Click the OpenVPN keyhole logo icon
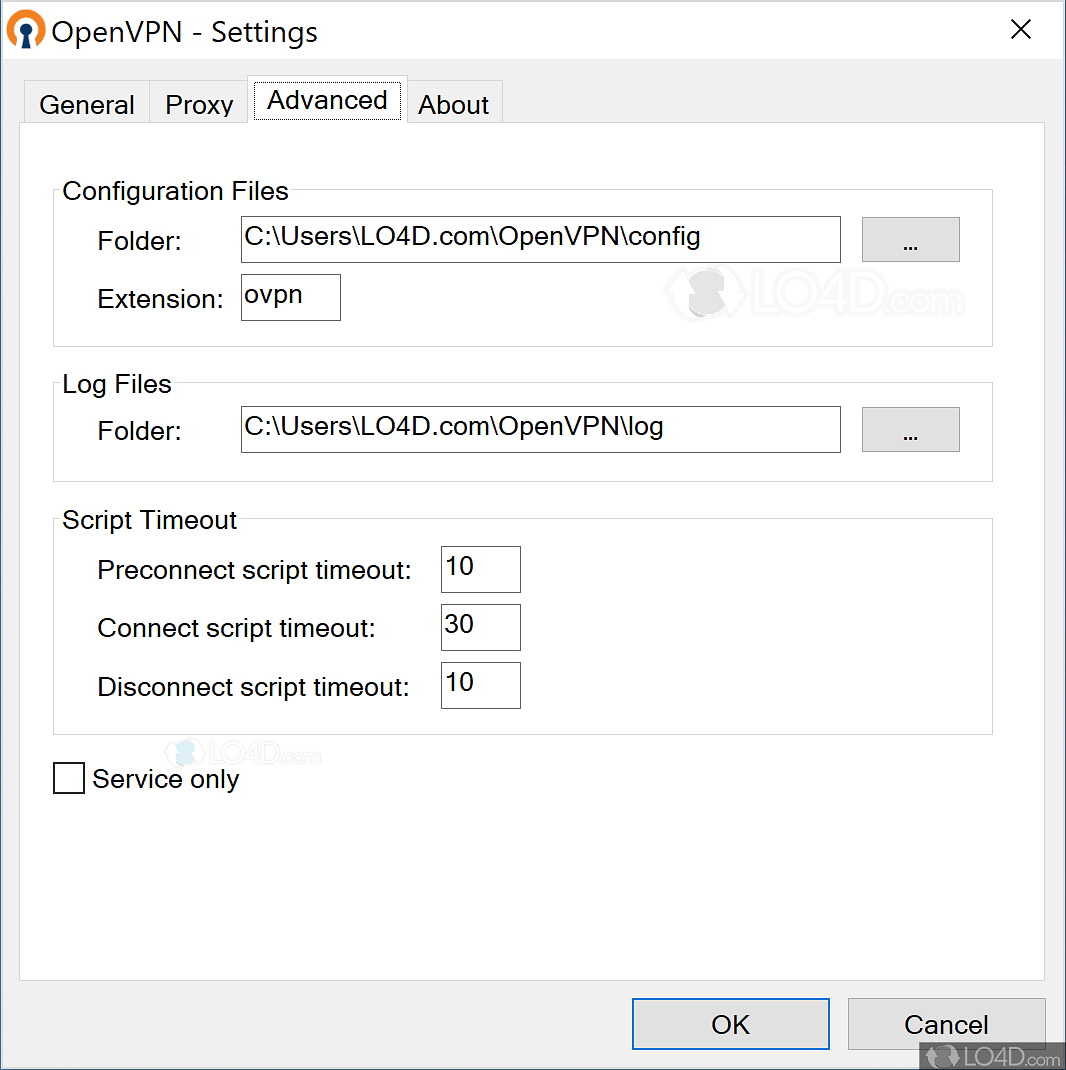 26,30
